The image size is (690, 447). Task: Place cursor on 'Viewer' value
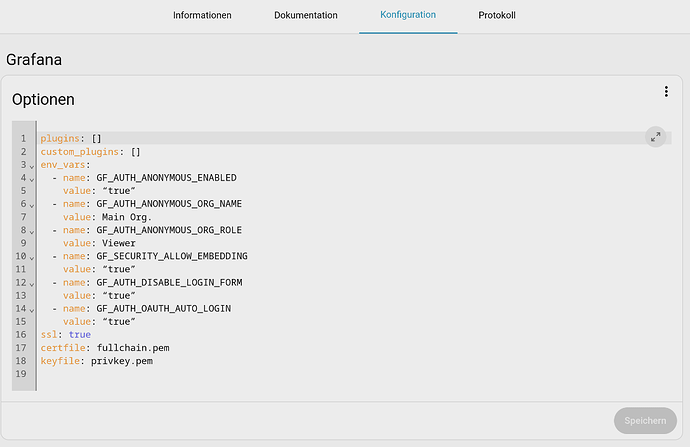pos(119,243)
